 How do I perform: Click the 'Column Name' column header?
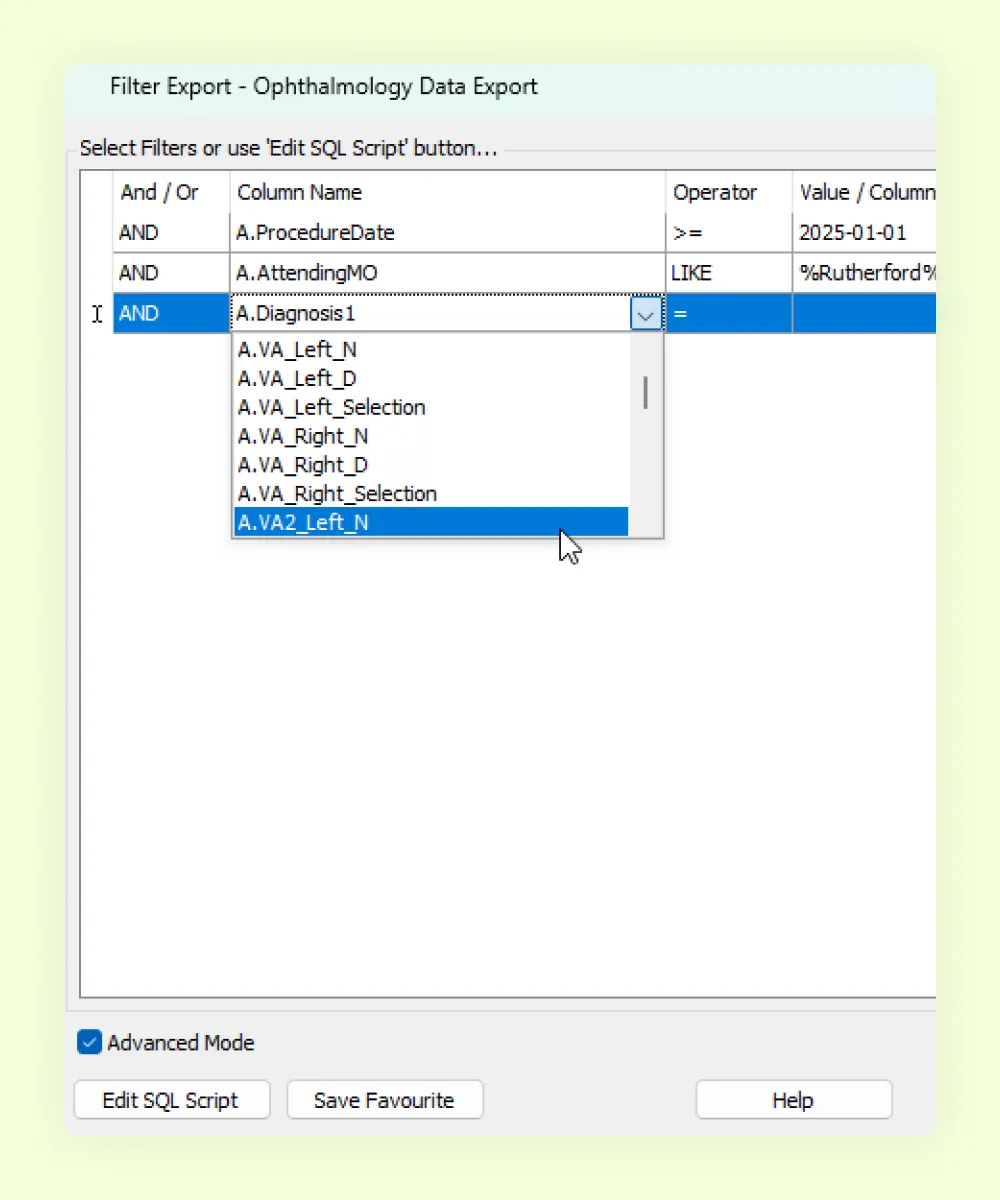(448, 192)
